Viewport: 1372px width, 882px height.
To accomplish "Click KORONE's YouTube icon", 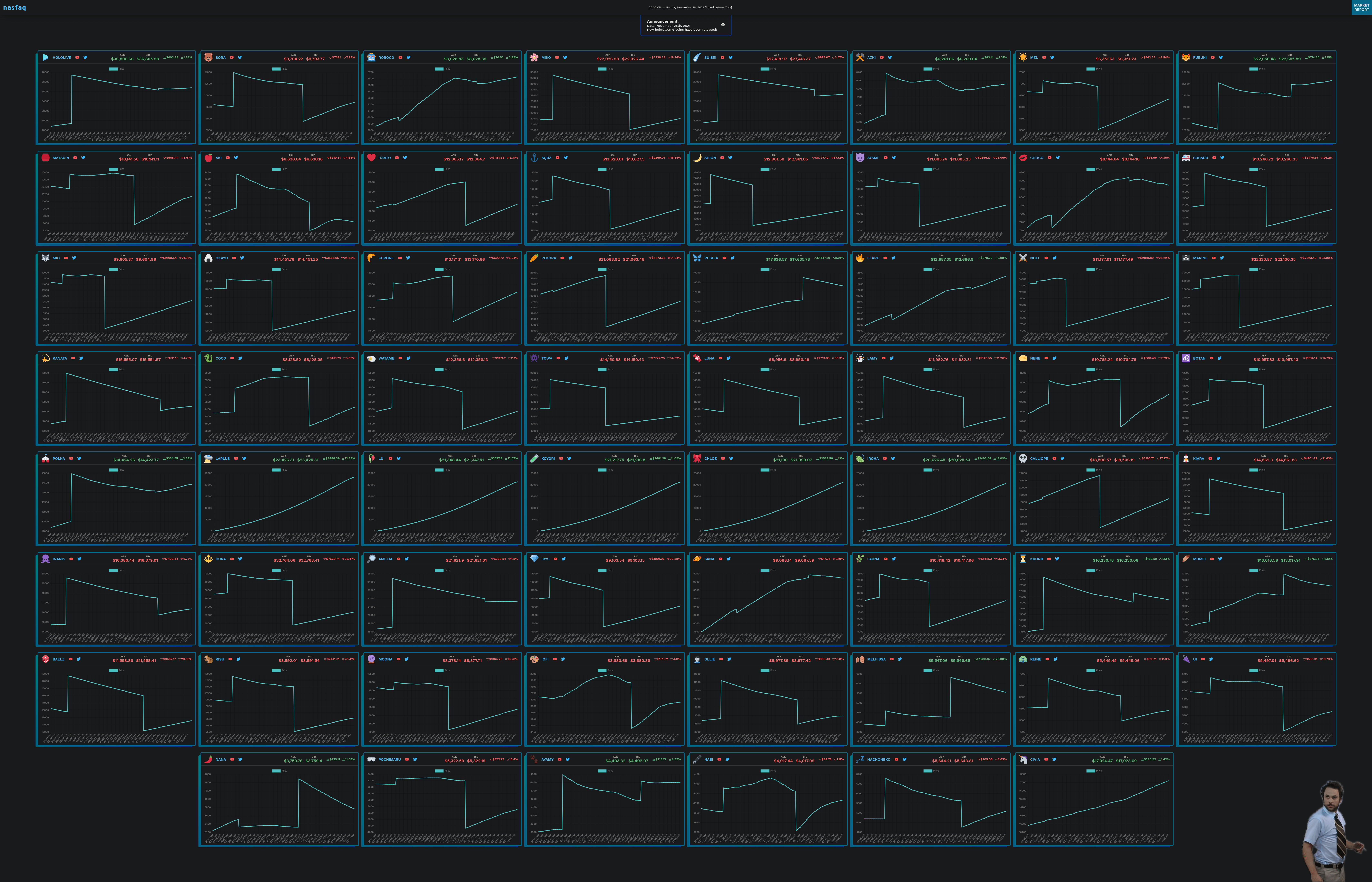I will (x=400, y=258).
